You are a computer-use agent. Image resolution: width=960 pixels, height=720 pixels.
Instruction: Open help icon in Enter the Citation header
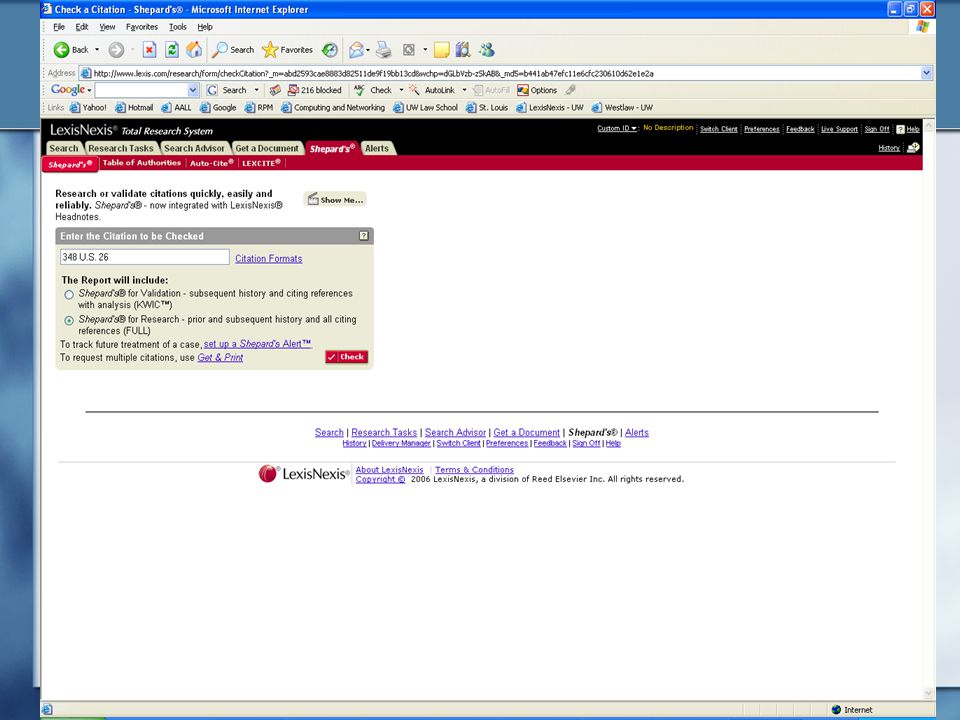pos(364,236)
